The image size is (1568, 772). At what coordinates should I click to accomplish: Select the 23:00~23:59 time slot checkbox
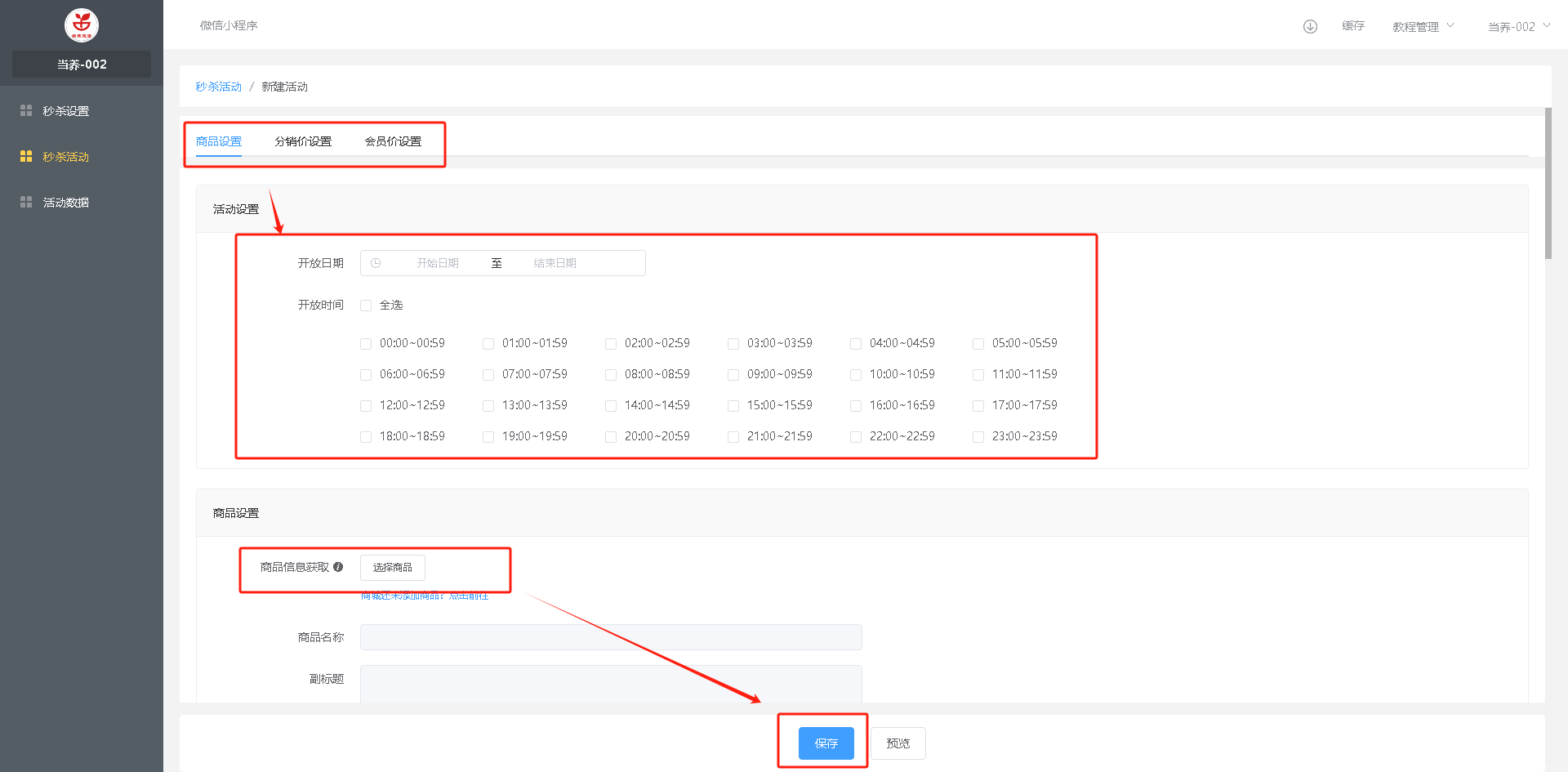[x=978, y=437]
